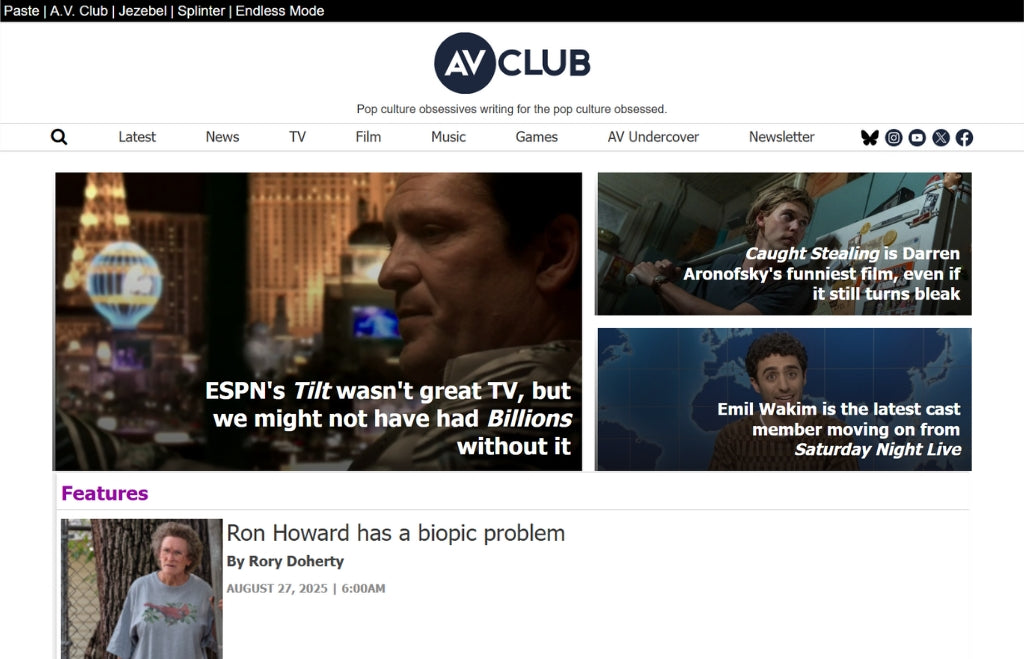1024x659 pixels.
Task: Visit Jezebel from the top bar
Action: pyautogui.click(x=142, y=11)
